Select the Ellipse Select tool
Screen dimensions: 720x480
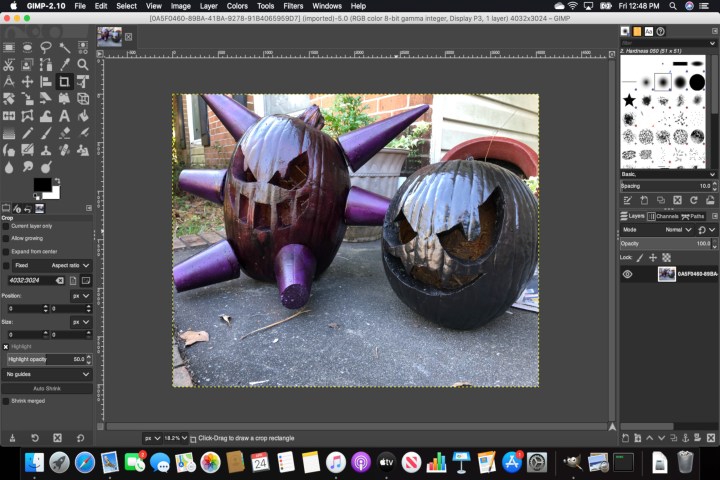coord(27,46)
